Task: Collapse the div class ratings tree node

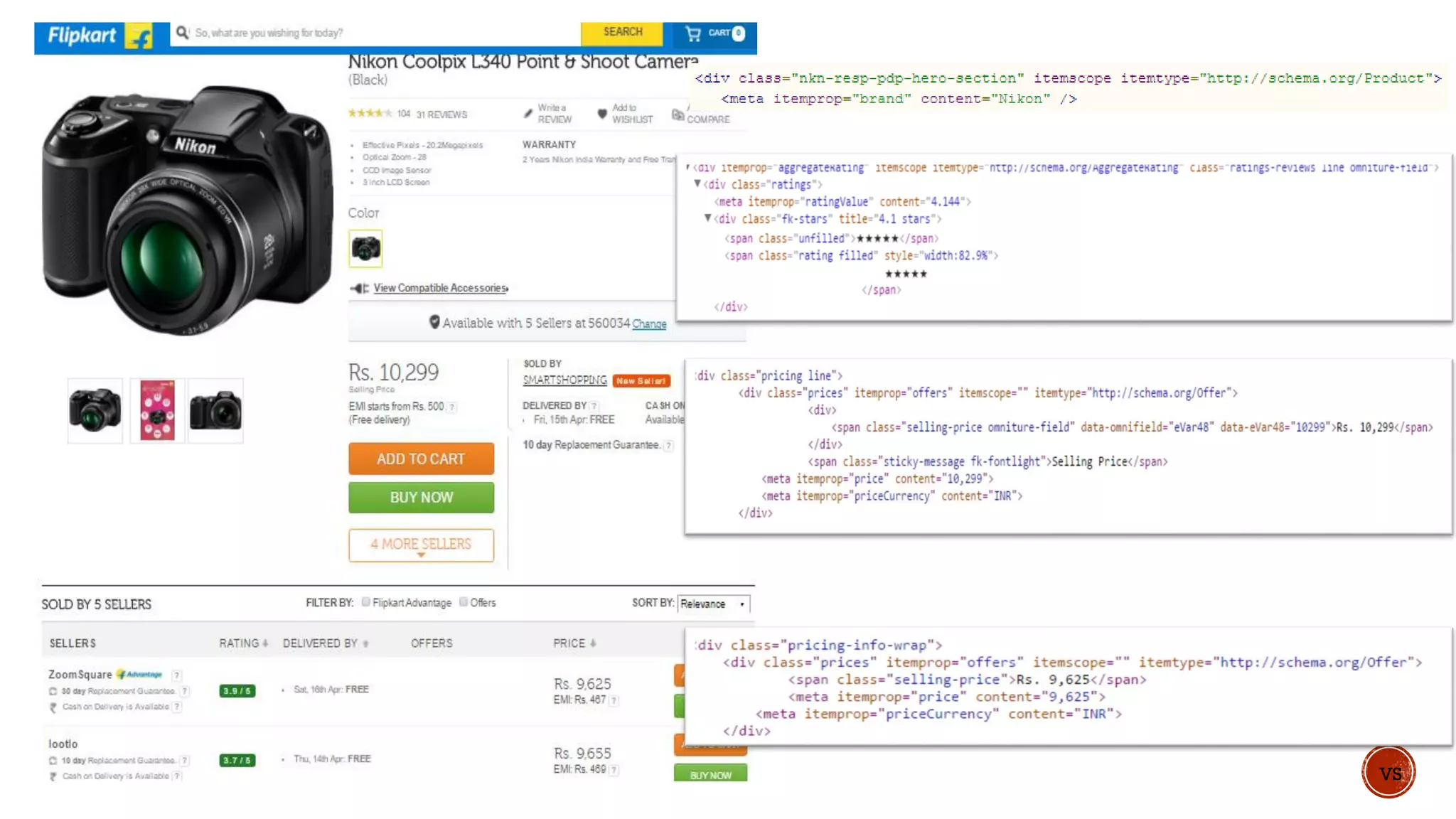Action: (x=697, y=184)
